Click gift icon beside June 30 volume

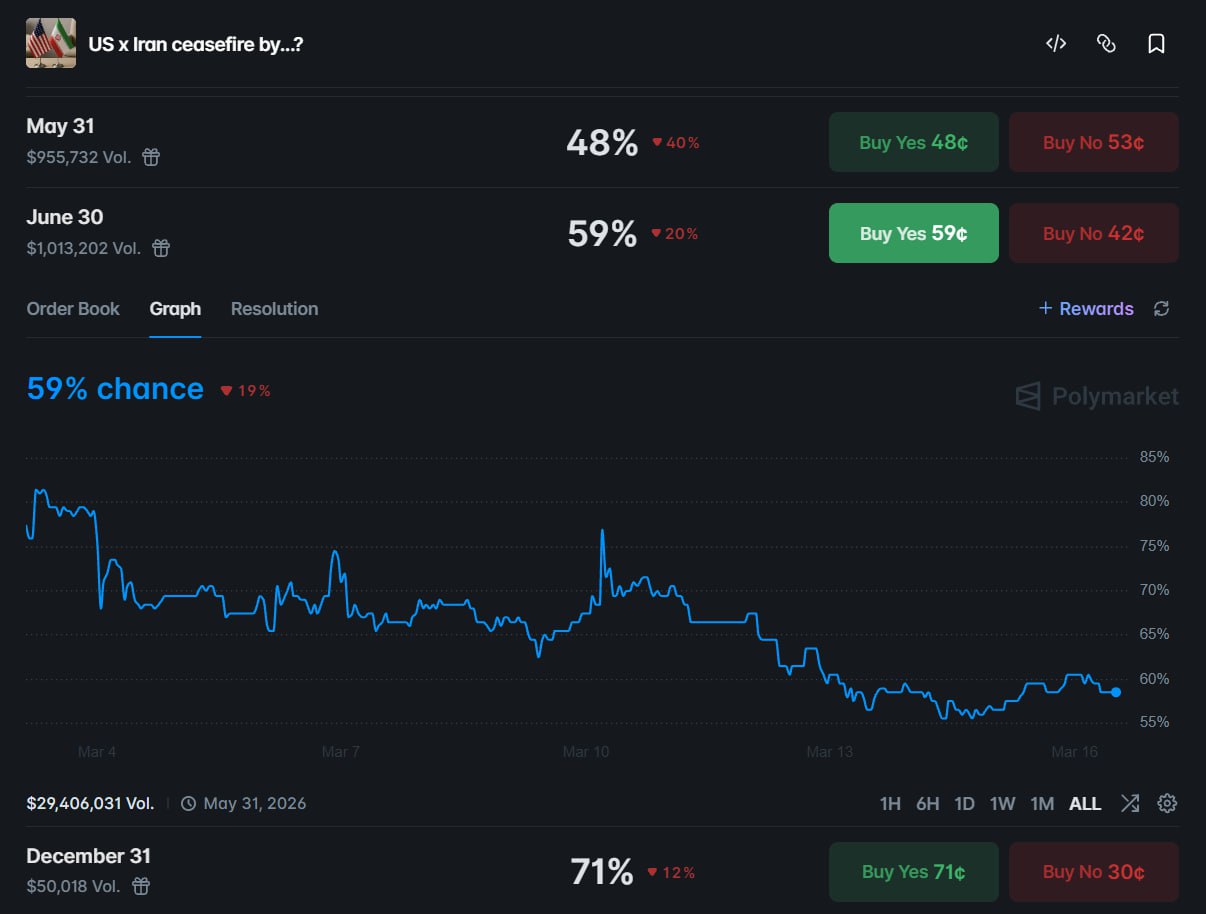tap(161, 248)
